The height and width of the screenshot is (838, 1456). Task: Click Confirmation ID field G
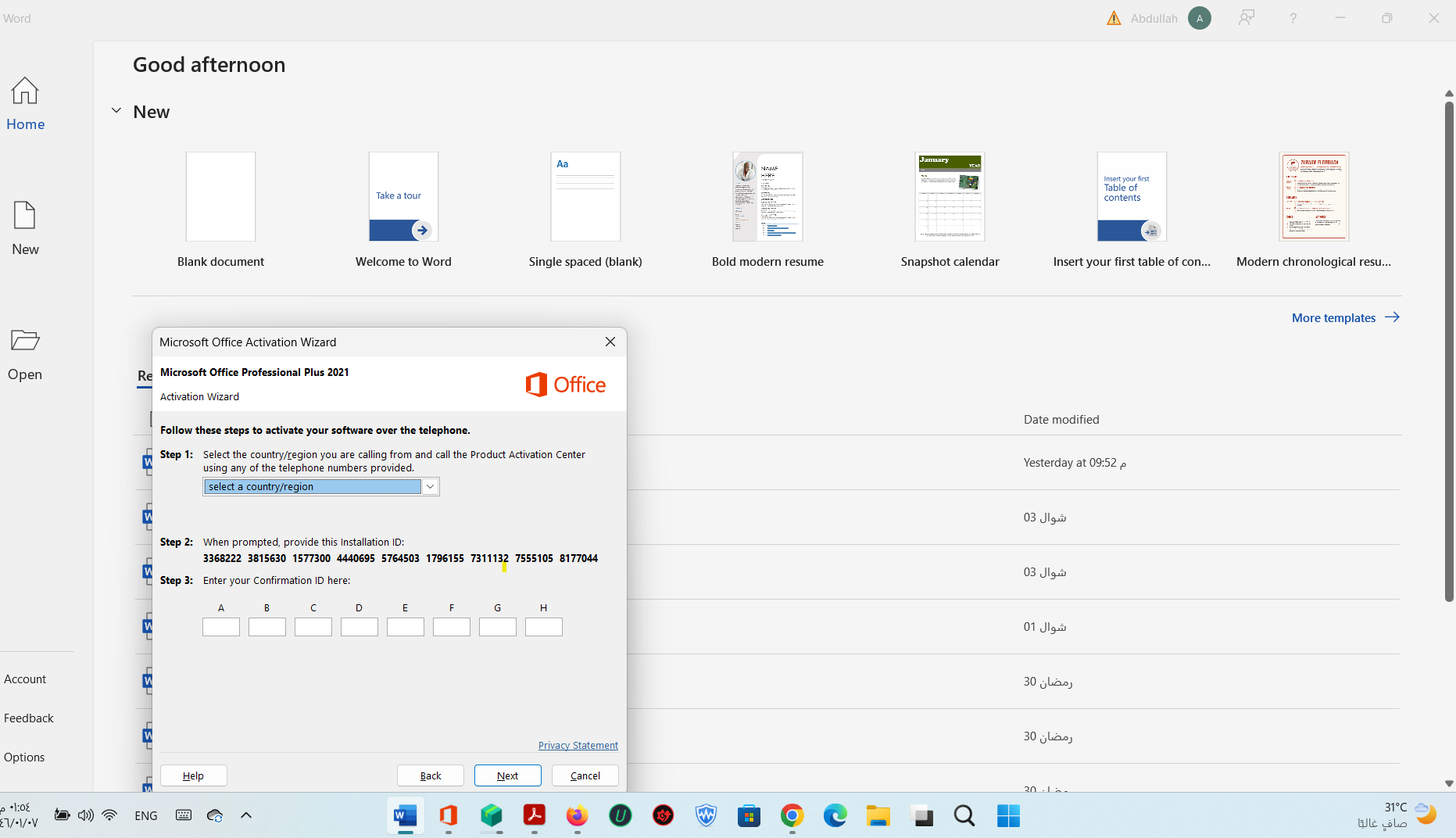pos(498,627)
